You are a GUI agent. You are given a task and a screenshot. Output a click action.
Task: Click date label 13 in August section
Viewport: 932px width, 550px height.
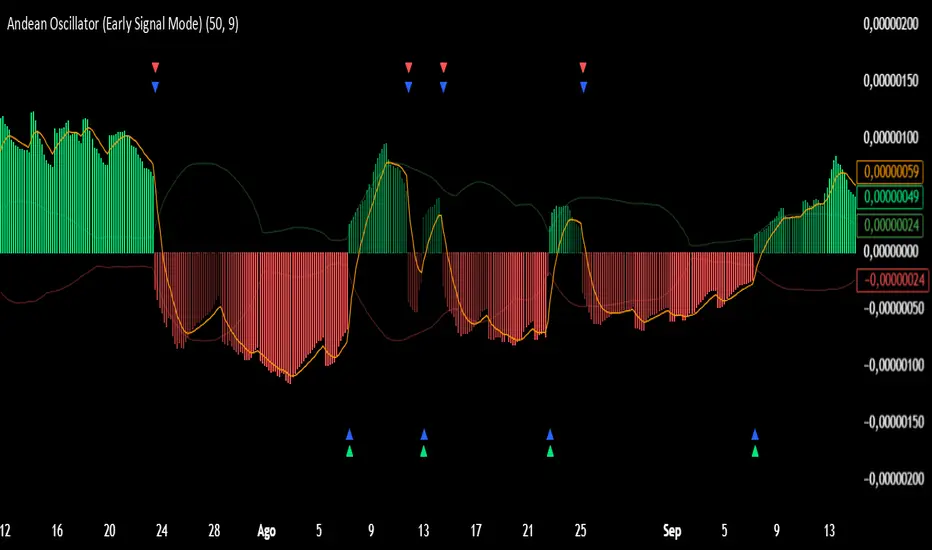pyautogui.click(x=423, y=530)
